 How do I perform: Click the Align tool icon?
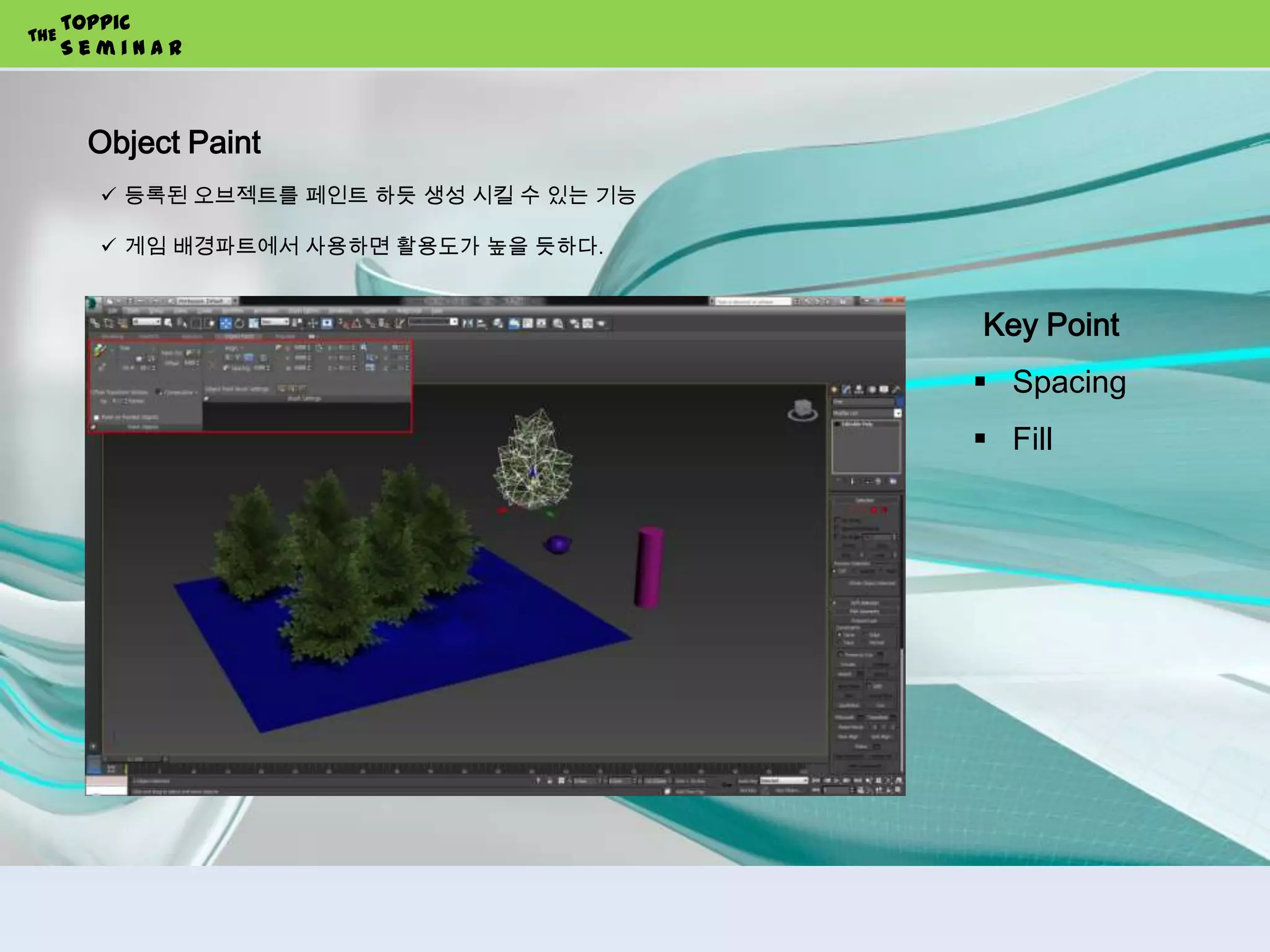482,323
